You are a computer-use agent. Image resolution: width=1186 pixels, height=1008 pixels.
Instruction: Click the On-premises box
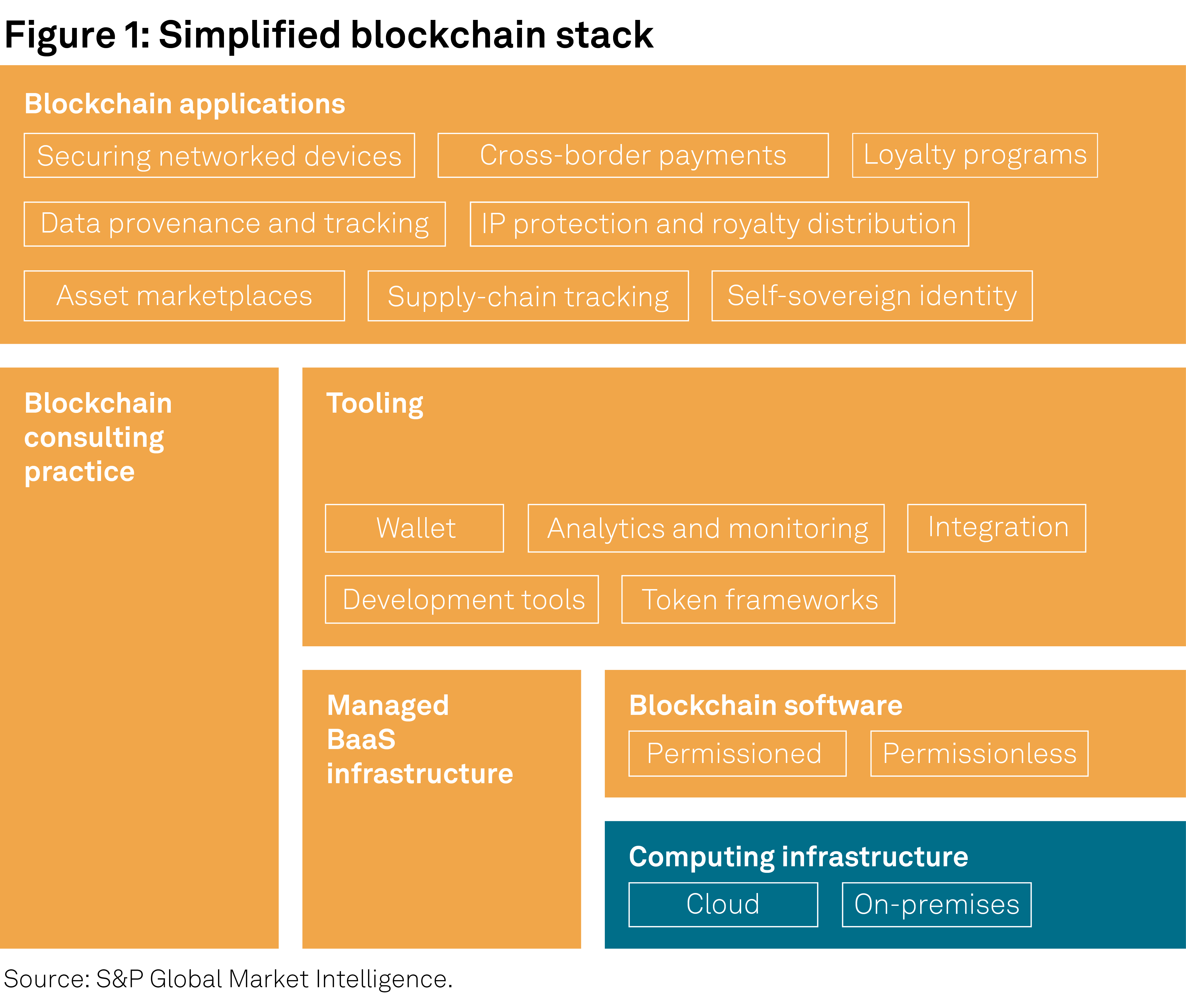point(936,905)
